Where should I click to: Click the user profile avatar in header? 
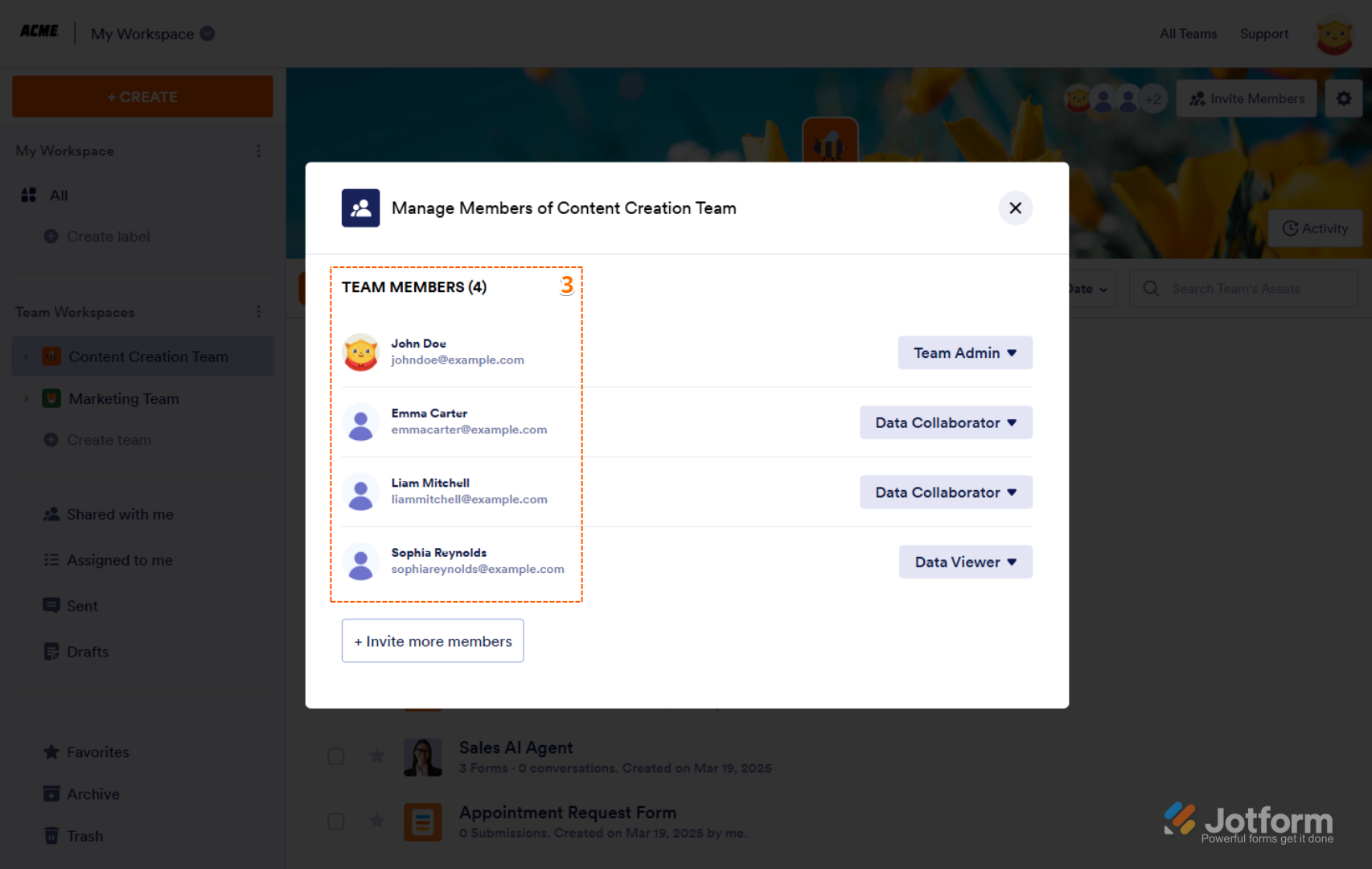[1333, 35]
